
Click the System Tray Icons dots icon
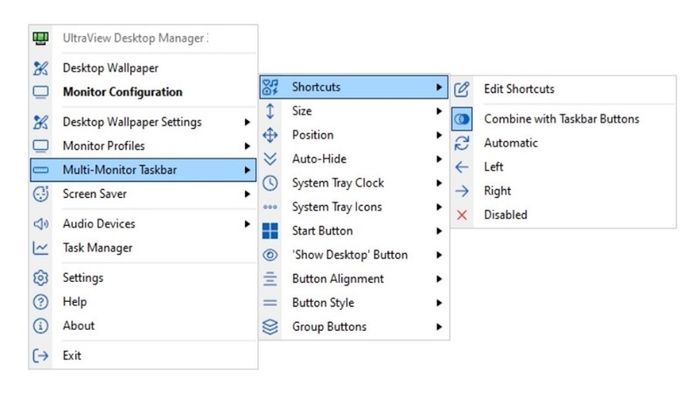click(270, 207)
